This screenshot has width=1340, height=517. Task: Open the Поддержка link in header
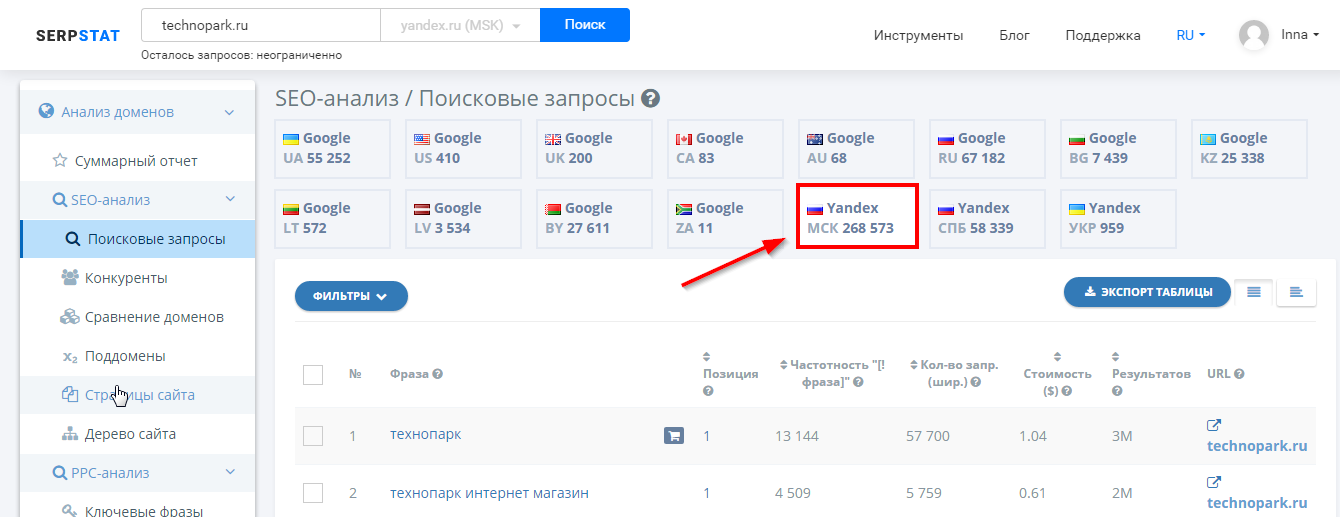coord(1102,35)
